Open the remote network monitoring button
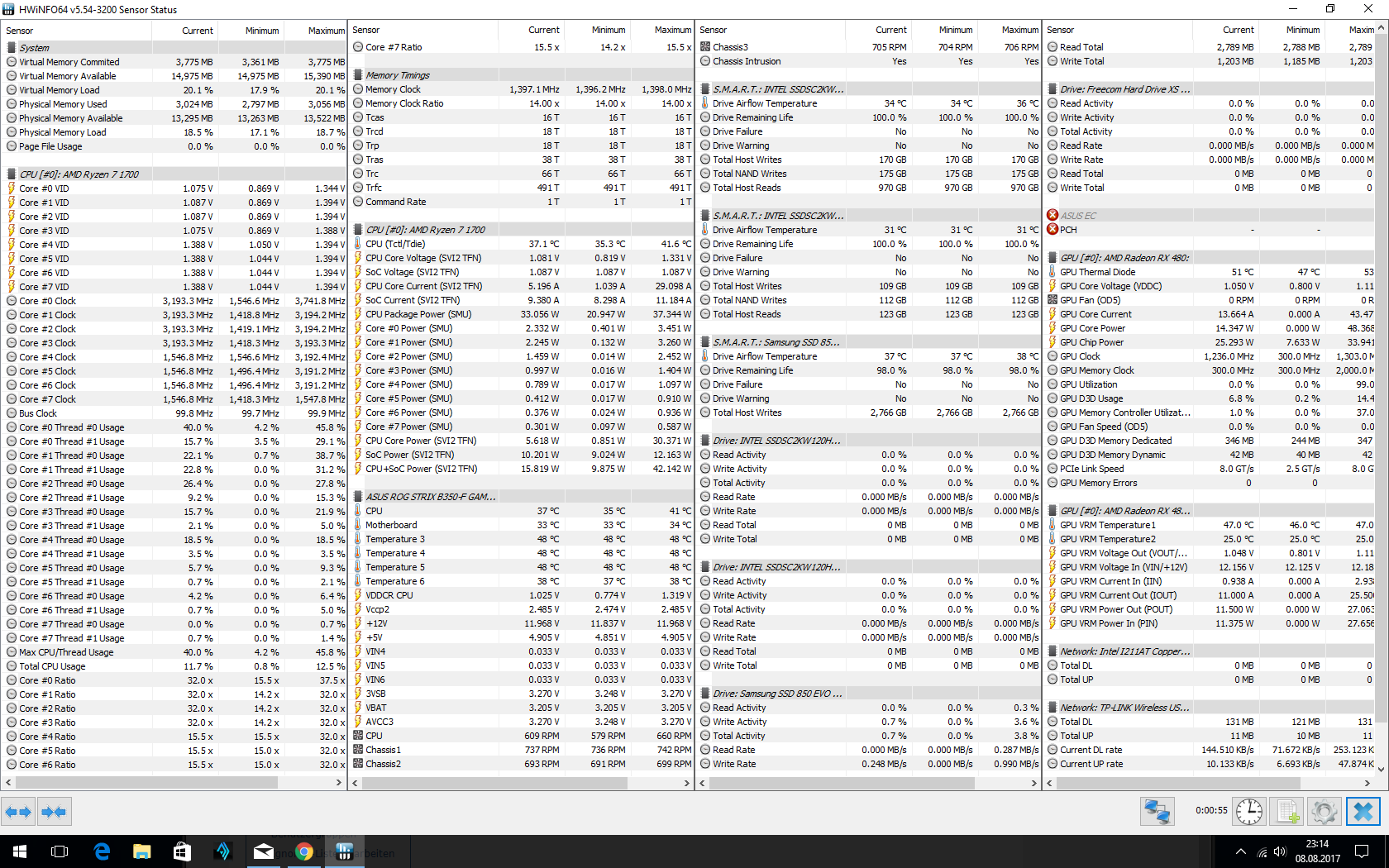 pos(1157,812)
